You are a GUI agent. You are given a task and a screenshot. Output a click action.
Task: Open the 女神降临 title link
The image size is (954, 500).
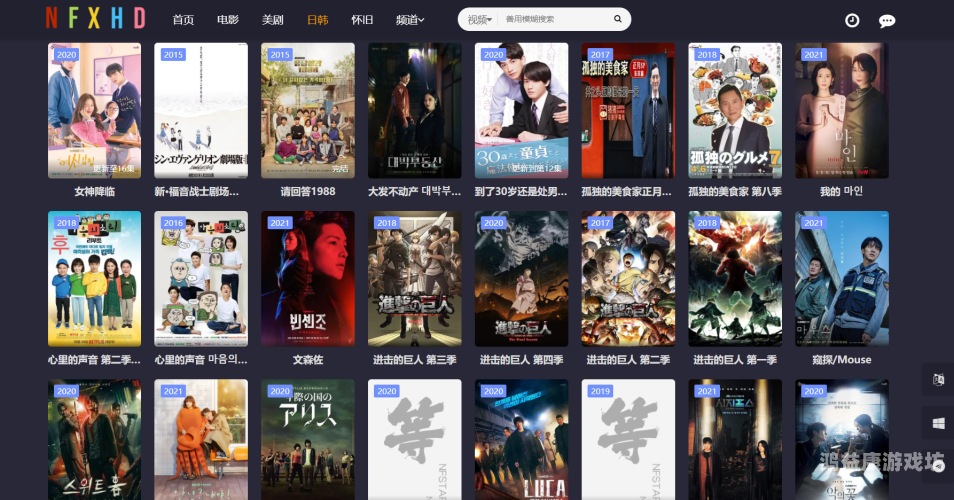pyautogui.click(x=95, y=191)
